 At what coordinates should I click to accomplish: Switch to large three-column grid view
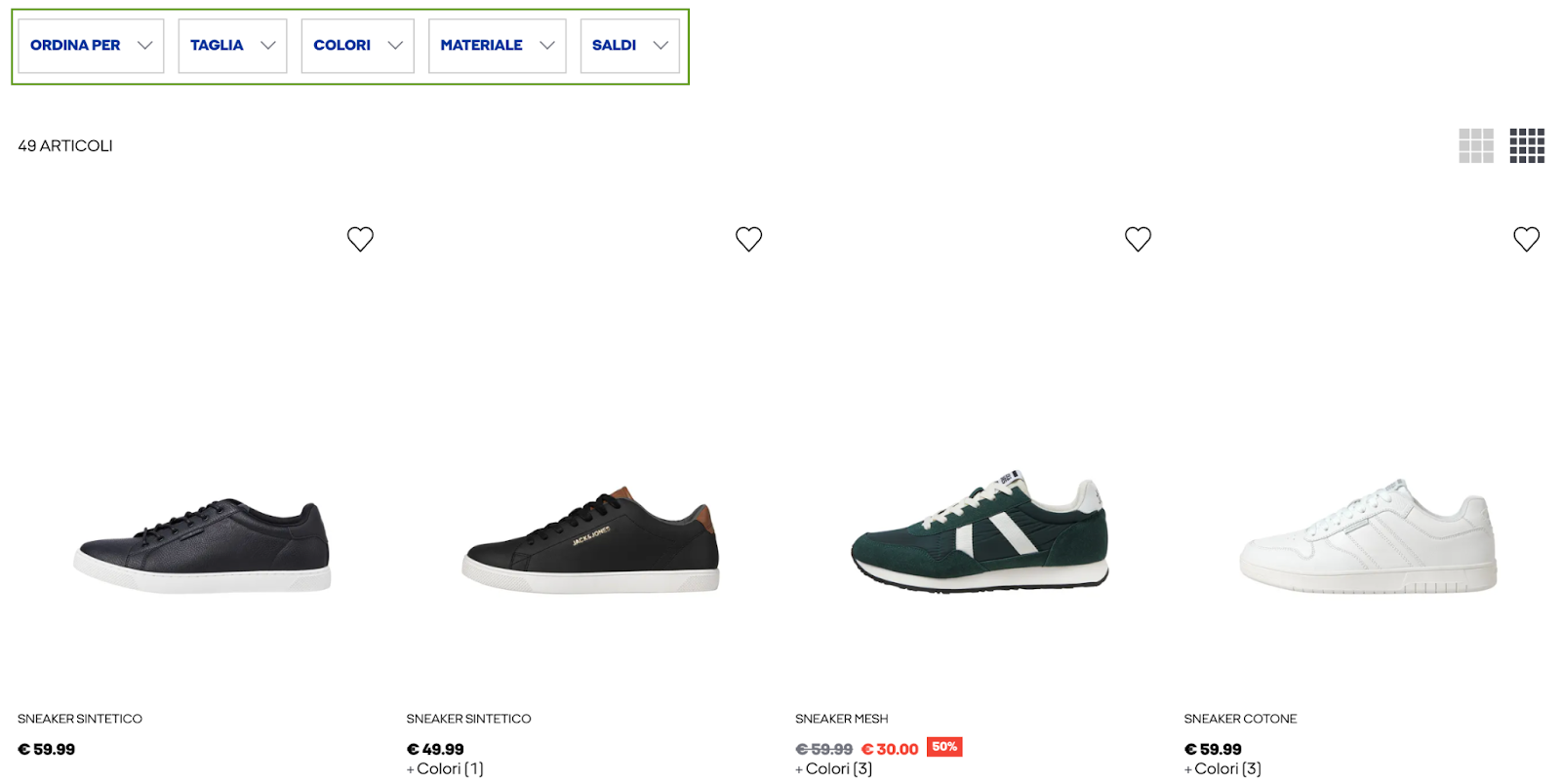1476,145
